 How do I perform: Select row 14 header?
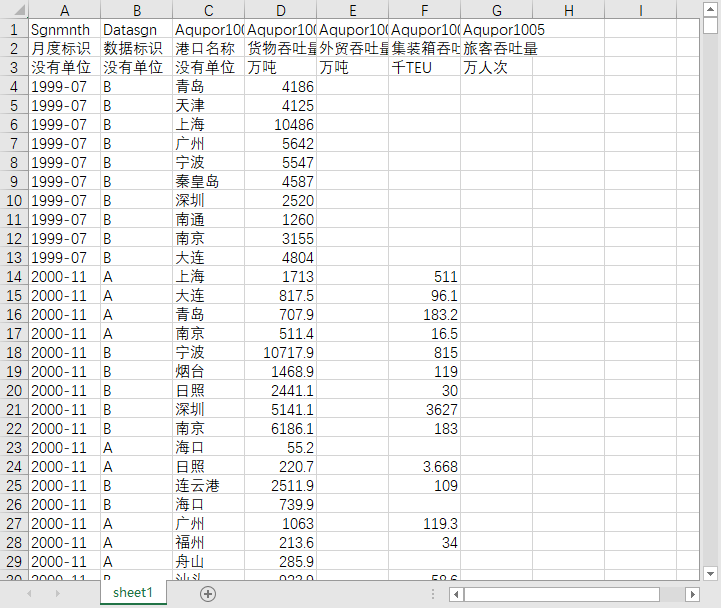14,276
